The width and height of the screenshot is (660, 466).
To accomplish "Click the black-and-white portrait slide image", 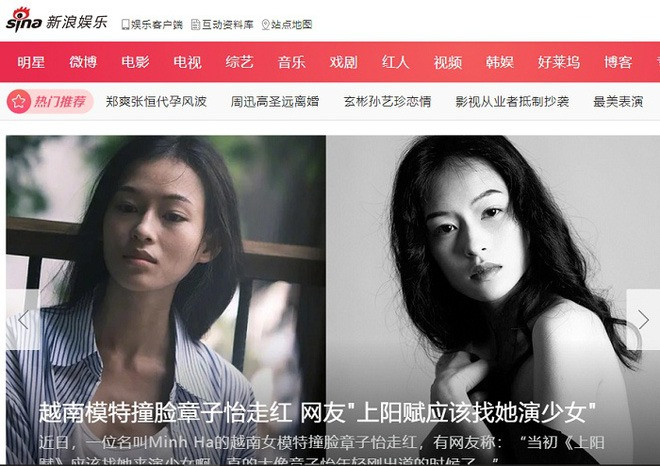I will coord(493,300).
